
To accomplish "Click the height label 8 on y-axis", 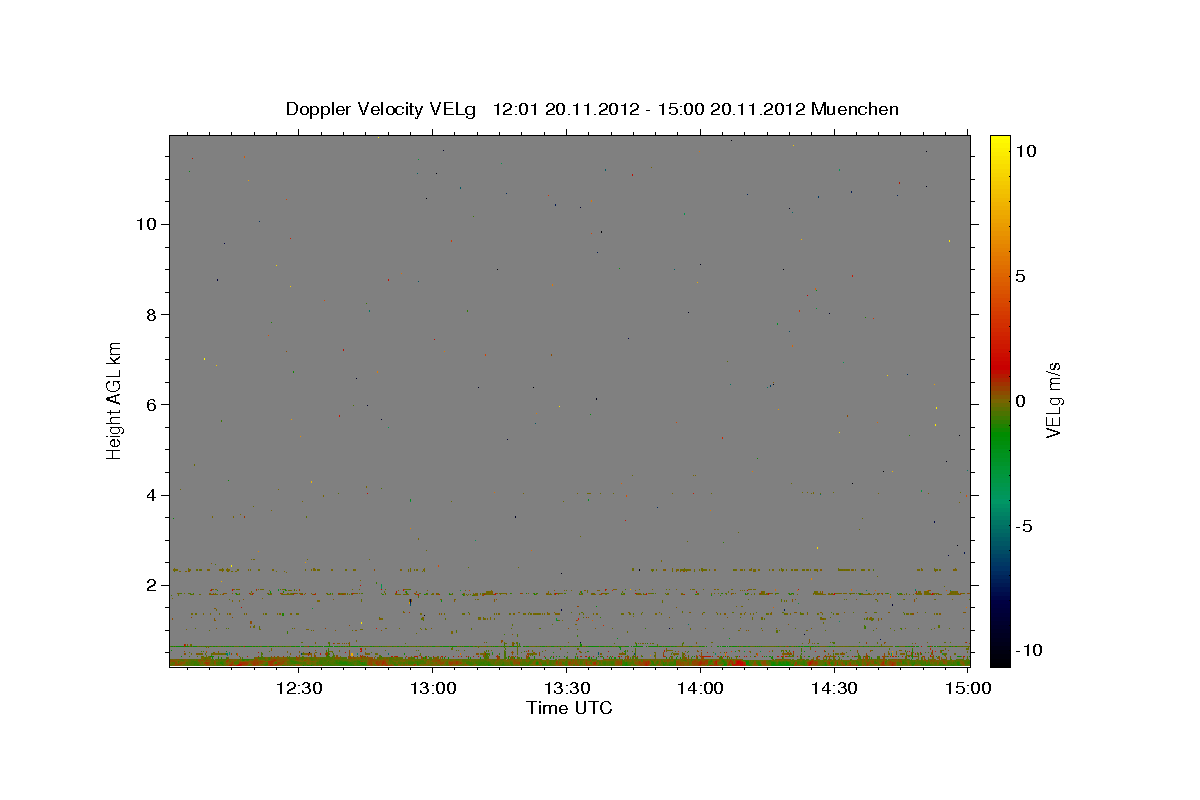I will 150,314.
